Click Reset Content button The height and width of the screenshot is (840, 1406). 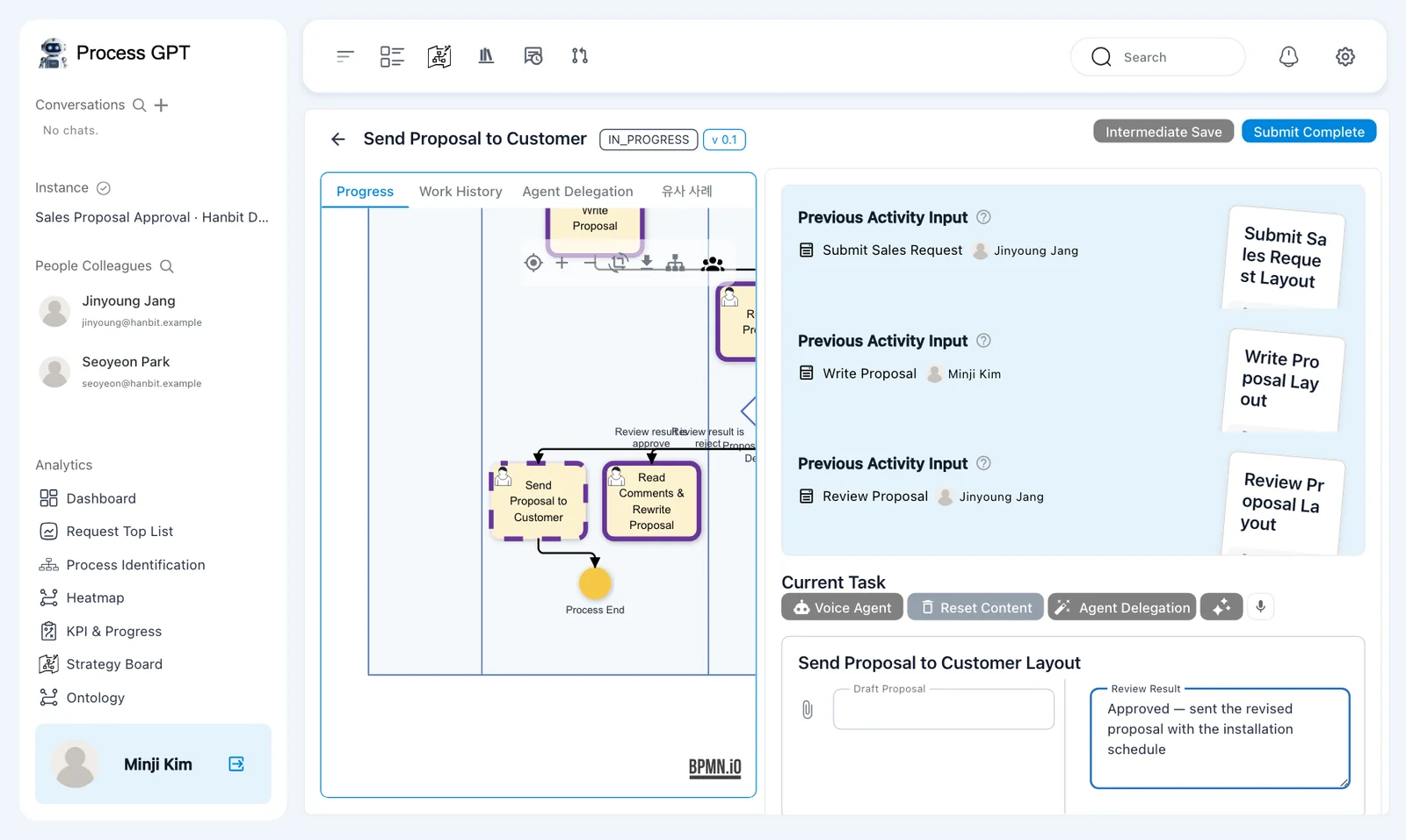click(x=975, y=607)
